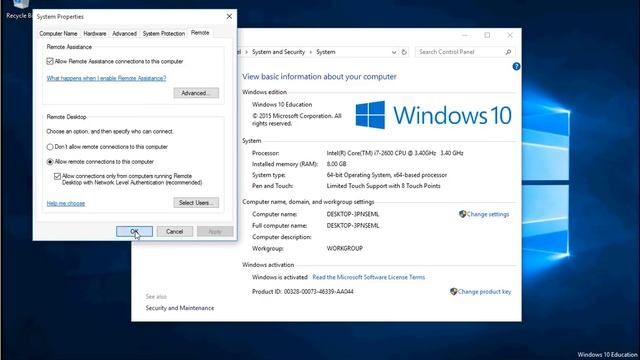640x360 pixels.
Task: Minimize the System control panel window
Action: (x=465, y=35)
